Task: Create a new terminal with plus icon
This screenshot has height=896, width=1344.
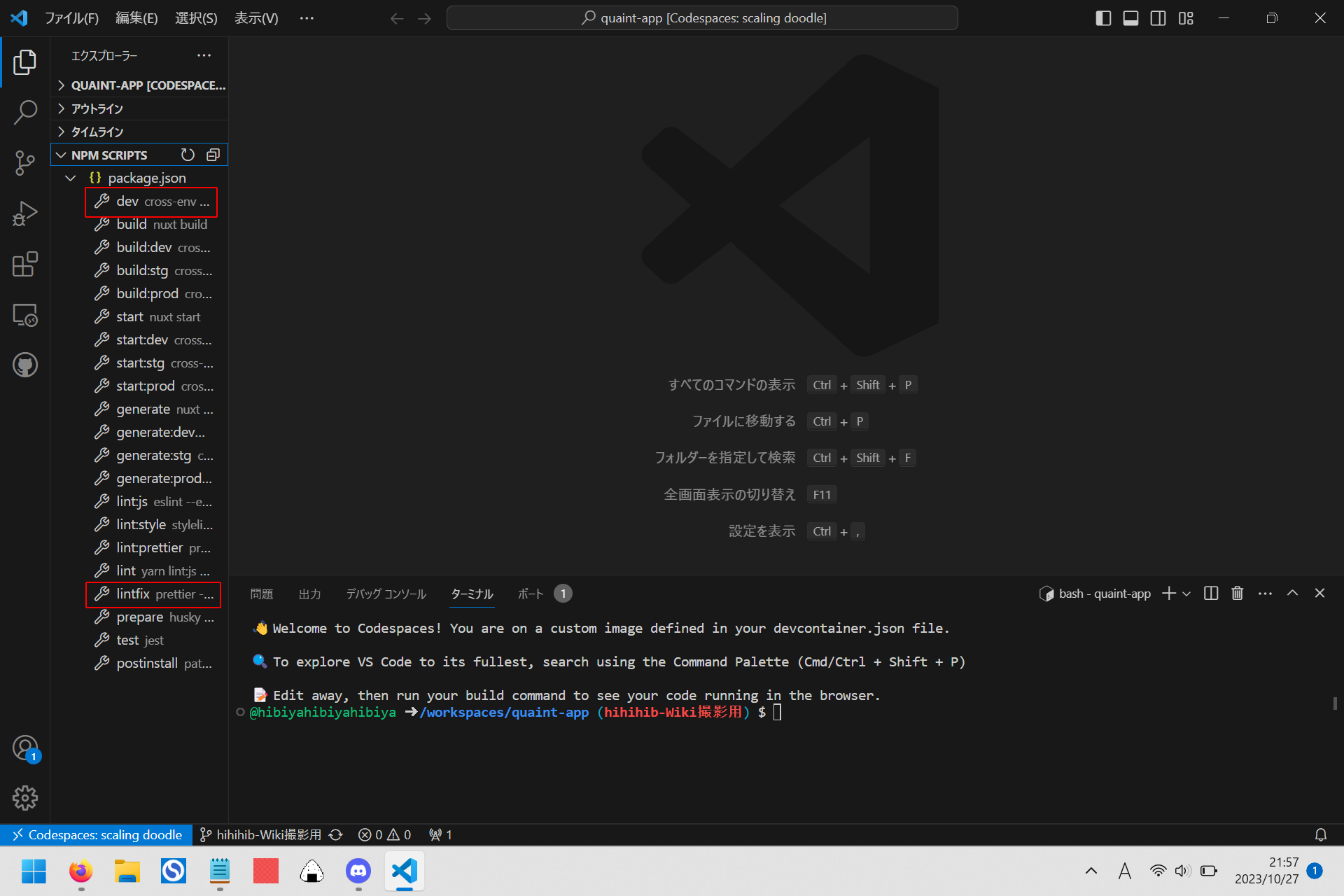Action: click(1168, 594)
